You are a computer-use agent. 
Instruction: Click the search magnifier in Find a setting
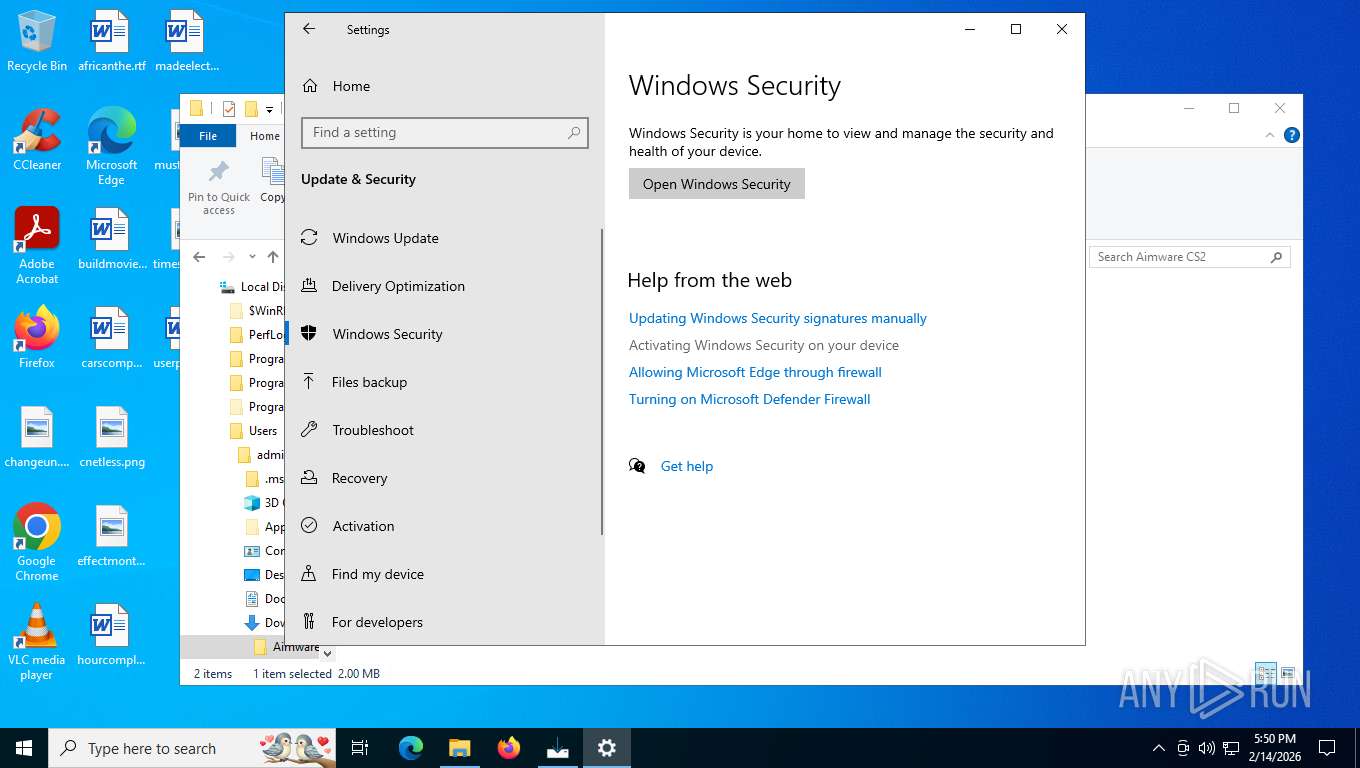click(574, 132)
